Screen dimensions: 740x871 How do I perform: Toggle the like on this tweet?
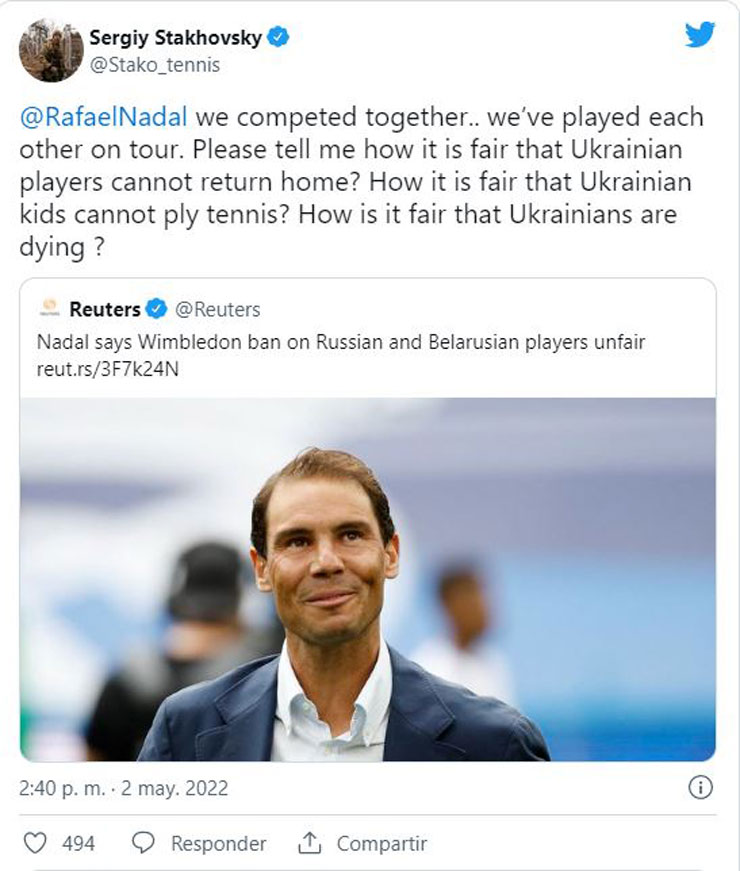(35, 842)
